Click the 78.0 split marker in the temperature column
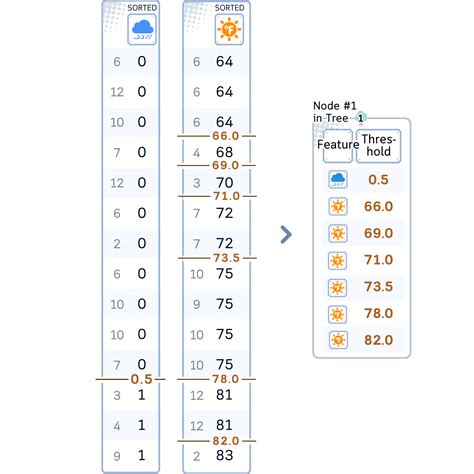The height and width of the screenshot is (474, 474). pyautogui.click(x=226, y=379)
